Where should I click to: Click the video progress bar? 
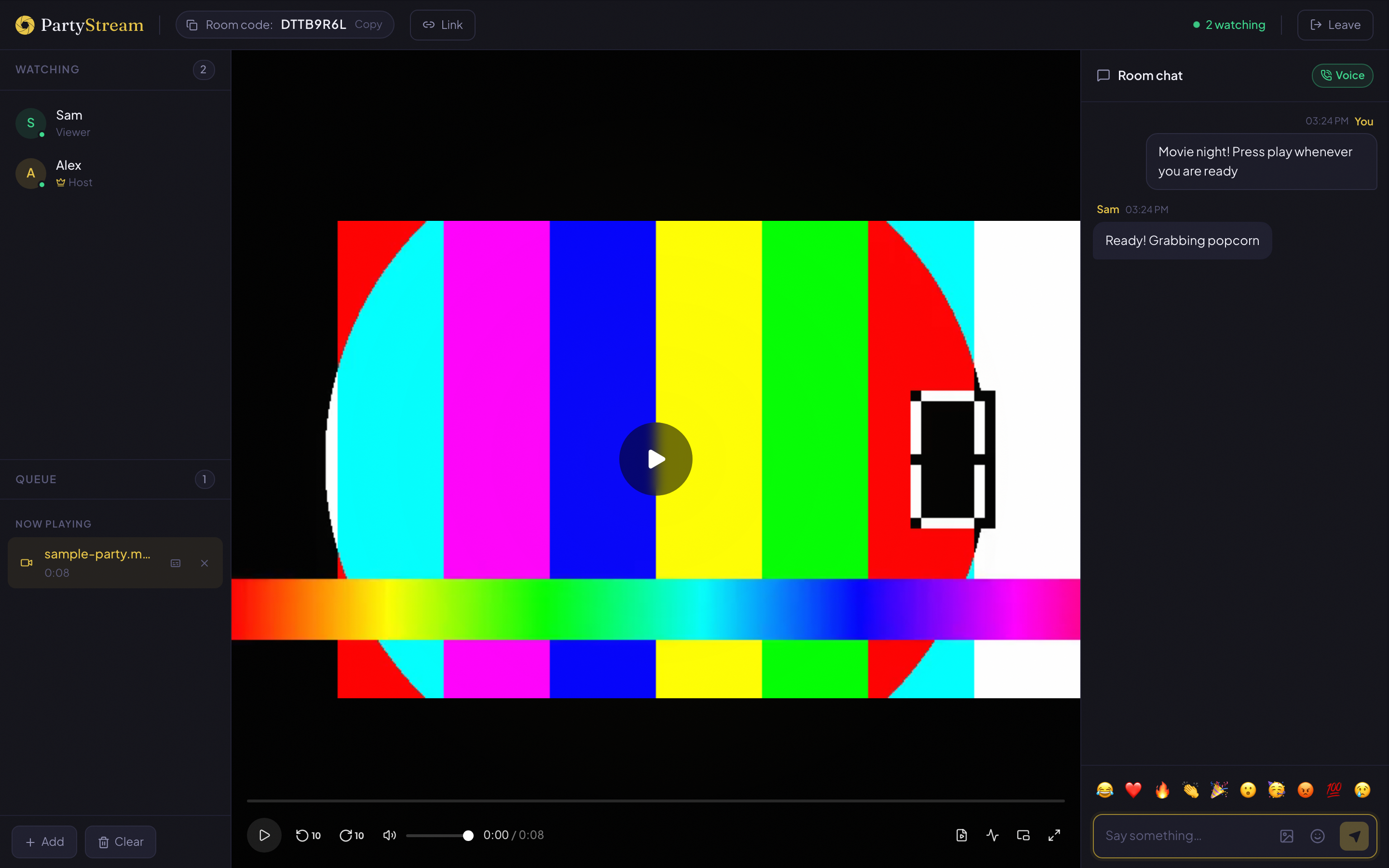[x=656, y=800]
